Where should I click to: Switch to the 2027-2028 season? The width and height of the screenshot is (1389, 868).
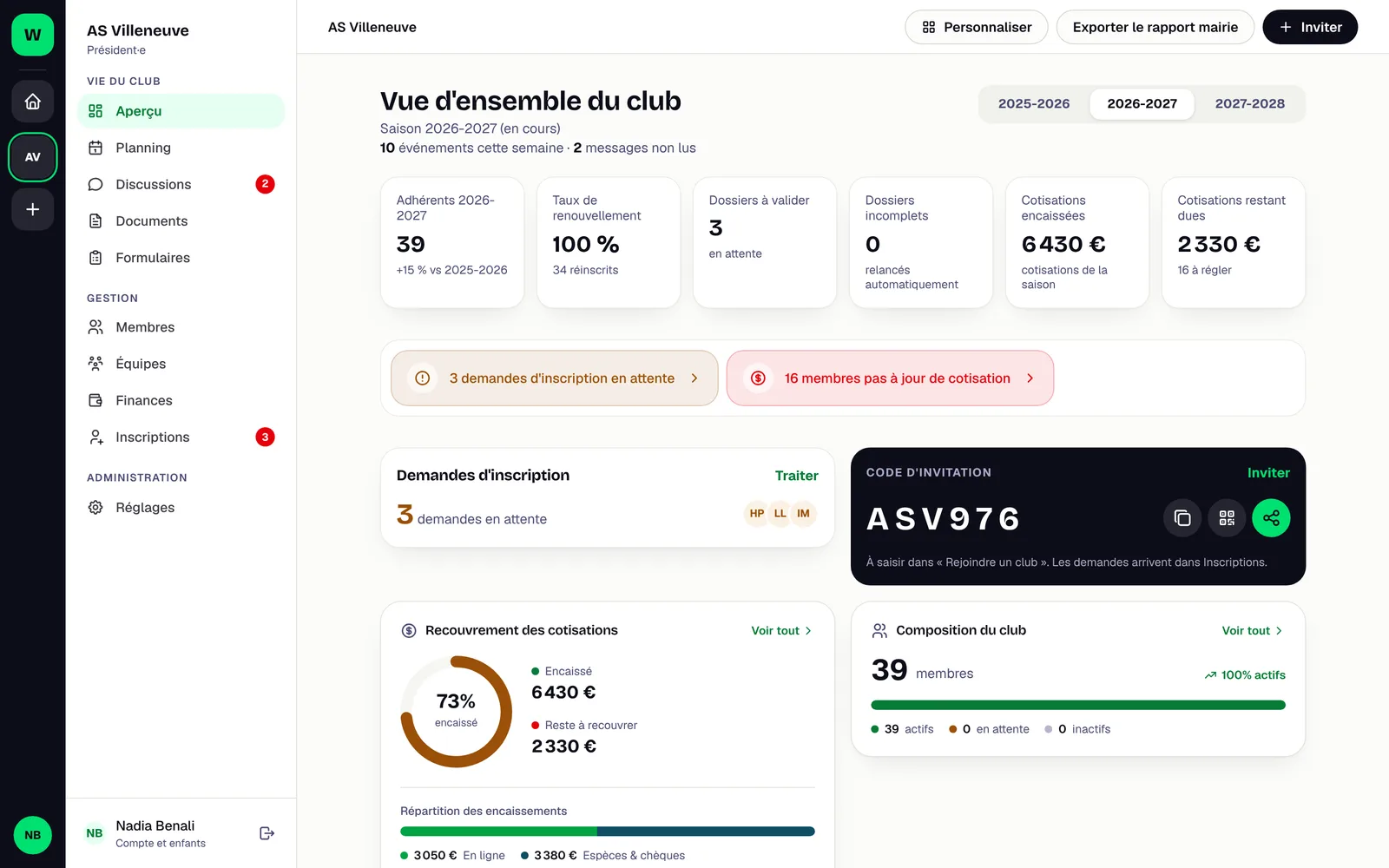(1250, 104)
